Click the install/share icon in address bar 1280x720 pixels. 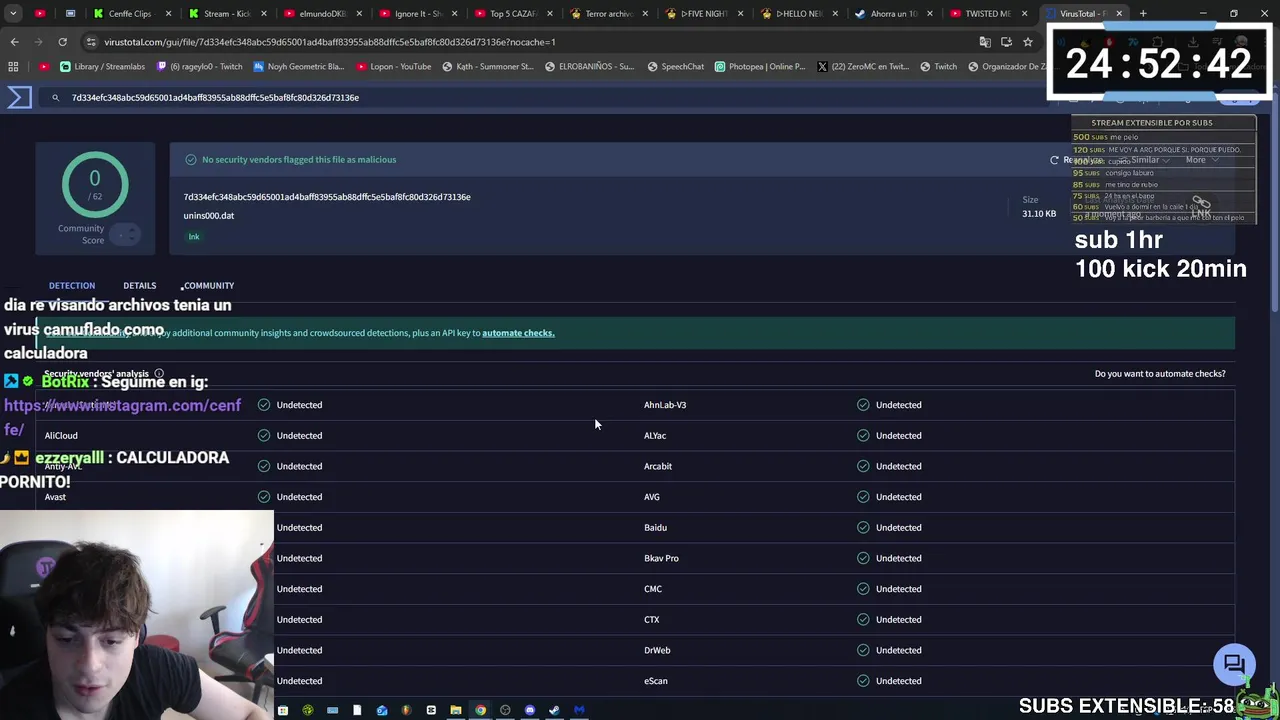pos(1006,42)
